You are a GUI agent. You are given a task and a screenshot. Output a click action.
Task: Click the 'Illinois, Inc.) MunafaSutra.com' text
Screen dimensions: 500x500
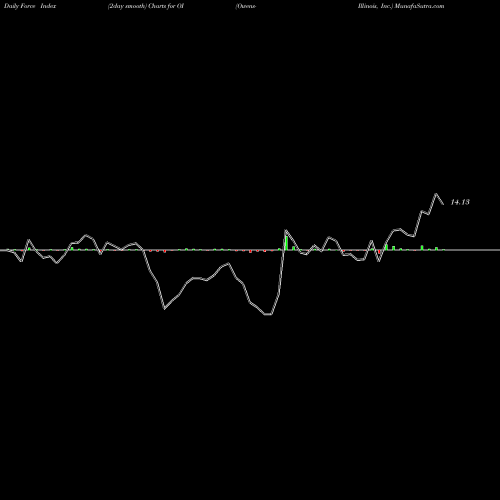pos(401,6)
